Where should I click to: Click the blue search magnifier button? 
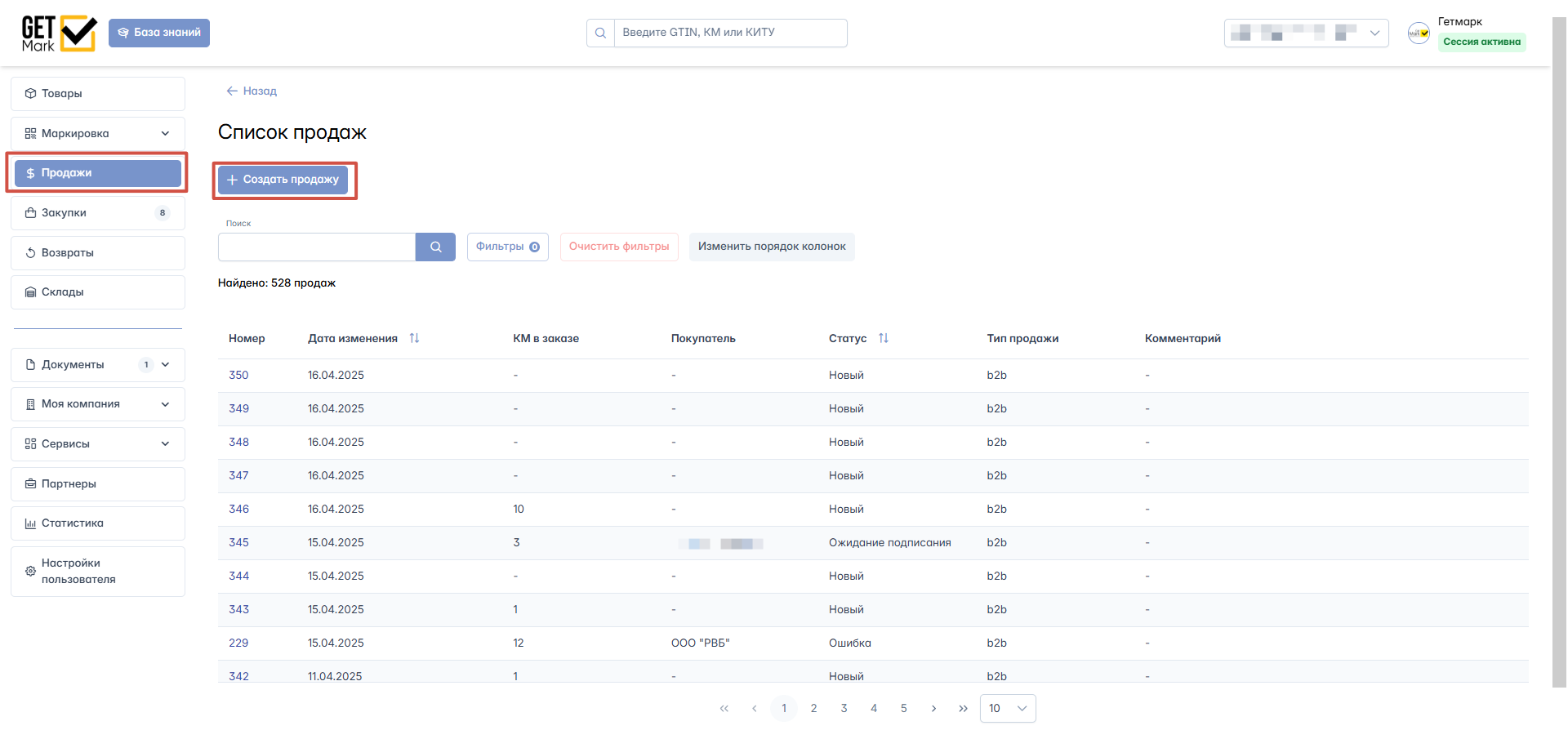(x=435, y=247)
